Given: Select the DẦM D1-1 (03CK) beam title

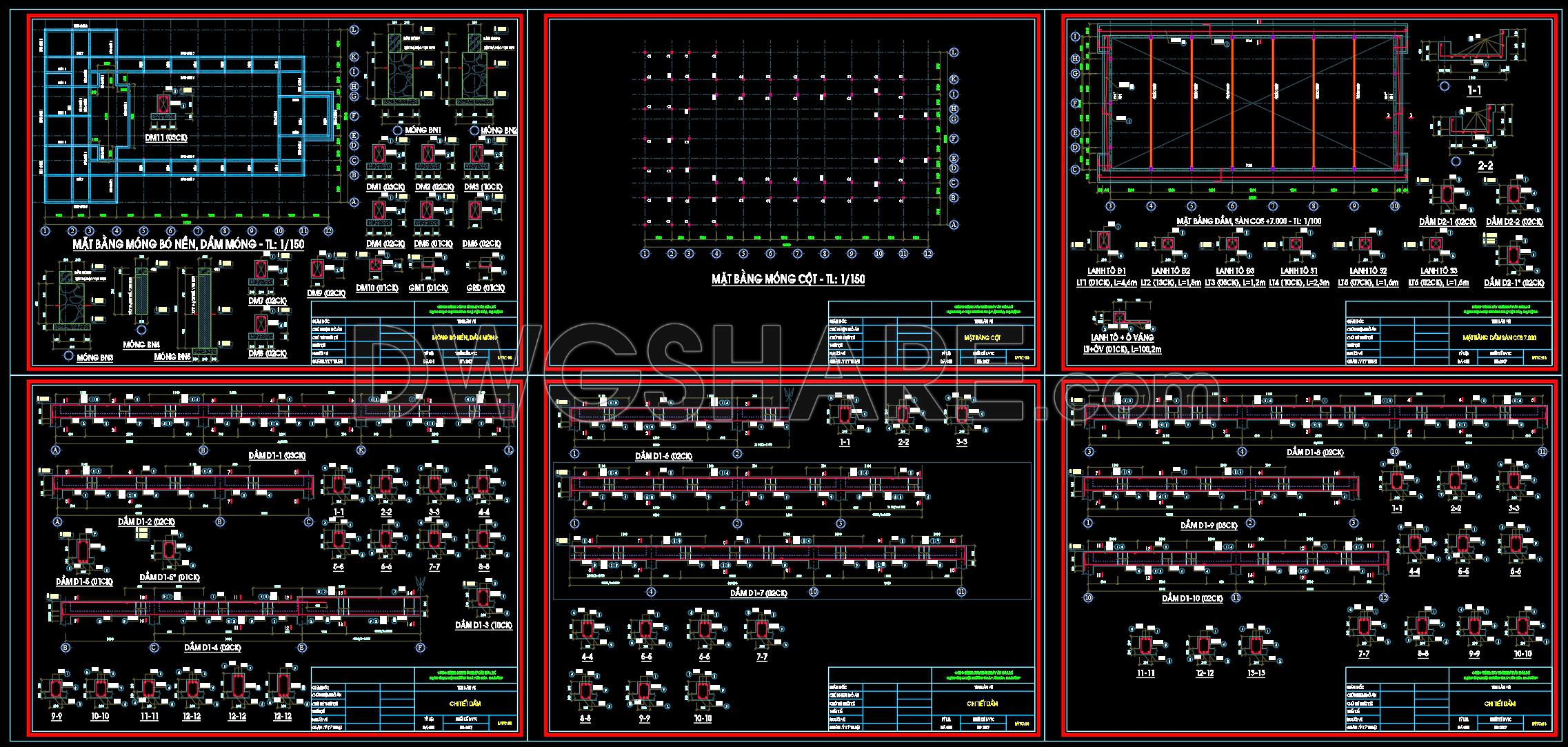Looking at the screenshot, I should coord(277,455).
